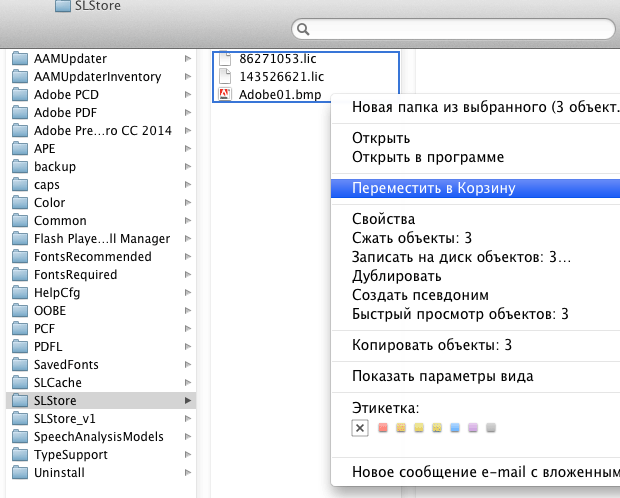
Task: Remove label with the X box
Action: click(360, 428)
